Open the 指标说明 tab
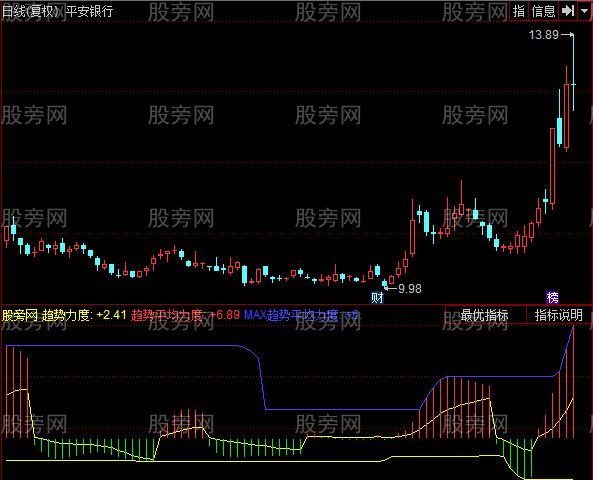The image size is (593, 480). pos(559,315)
